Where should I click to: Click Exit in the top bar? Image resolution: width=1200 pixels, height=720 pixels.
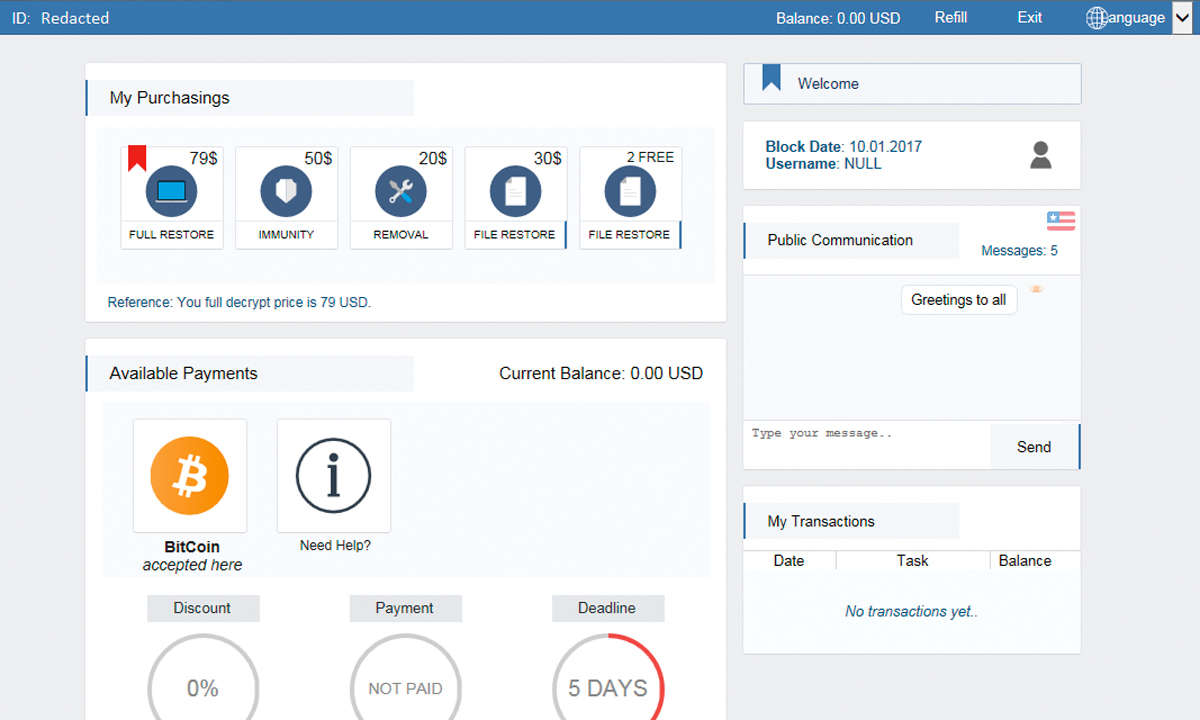(1029, 18)
